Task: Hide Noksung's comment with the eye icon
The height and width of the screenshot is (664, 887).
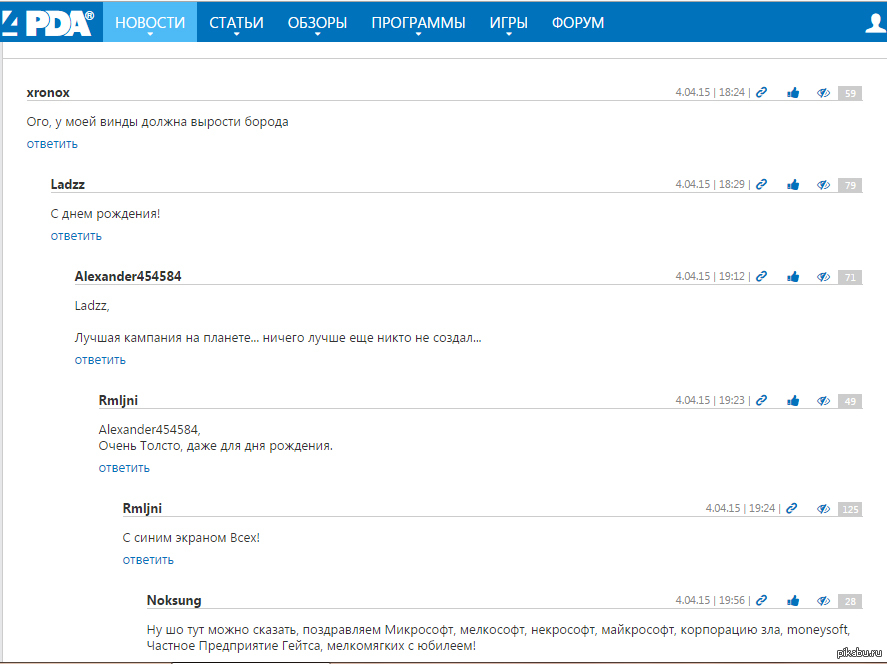Action: click(823, 601)
